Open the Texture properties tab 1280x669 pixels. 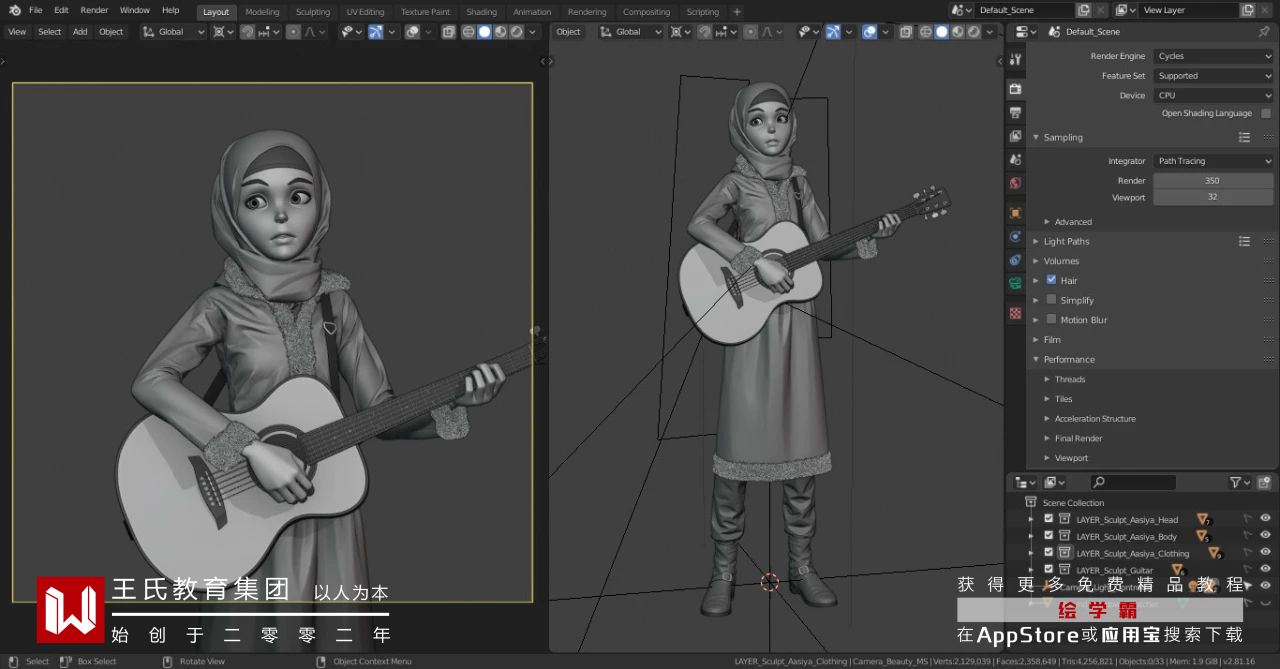coord(1015,313)
